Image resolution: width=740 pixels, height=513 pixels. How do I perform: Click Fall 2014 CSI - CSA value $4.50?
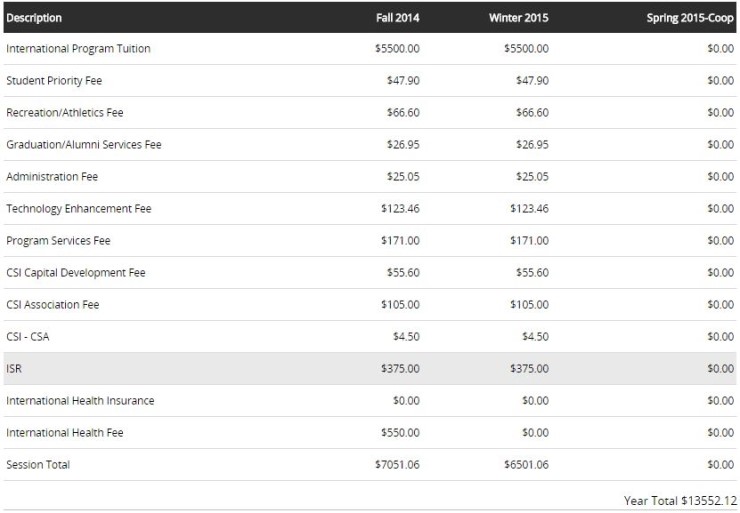tap(406, 336)
